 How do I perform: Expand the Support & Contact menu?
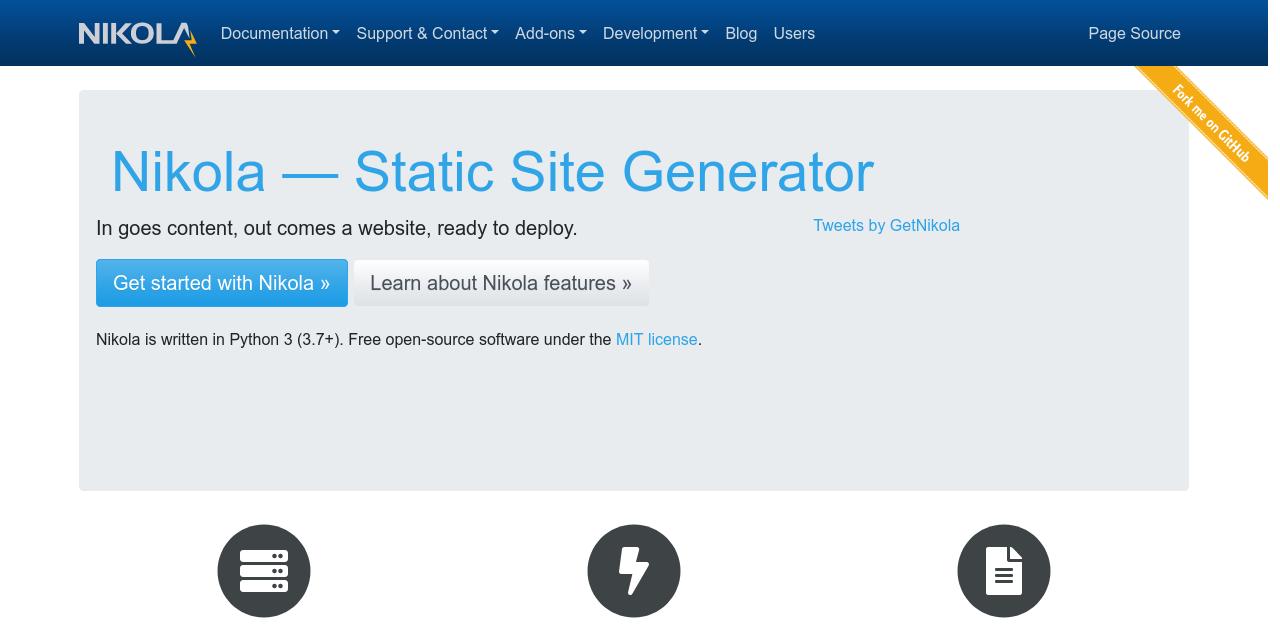coord(427,33)
